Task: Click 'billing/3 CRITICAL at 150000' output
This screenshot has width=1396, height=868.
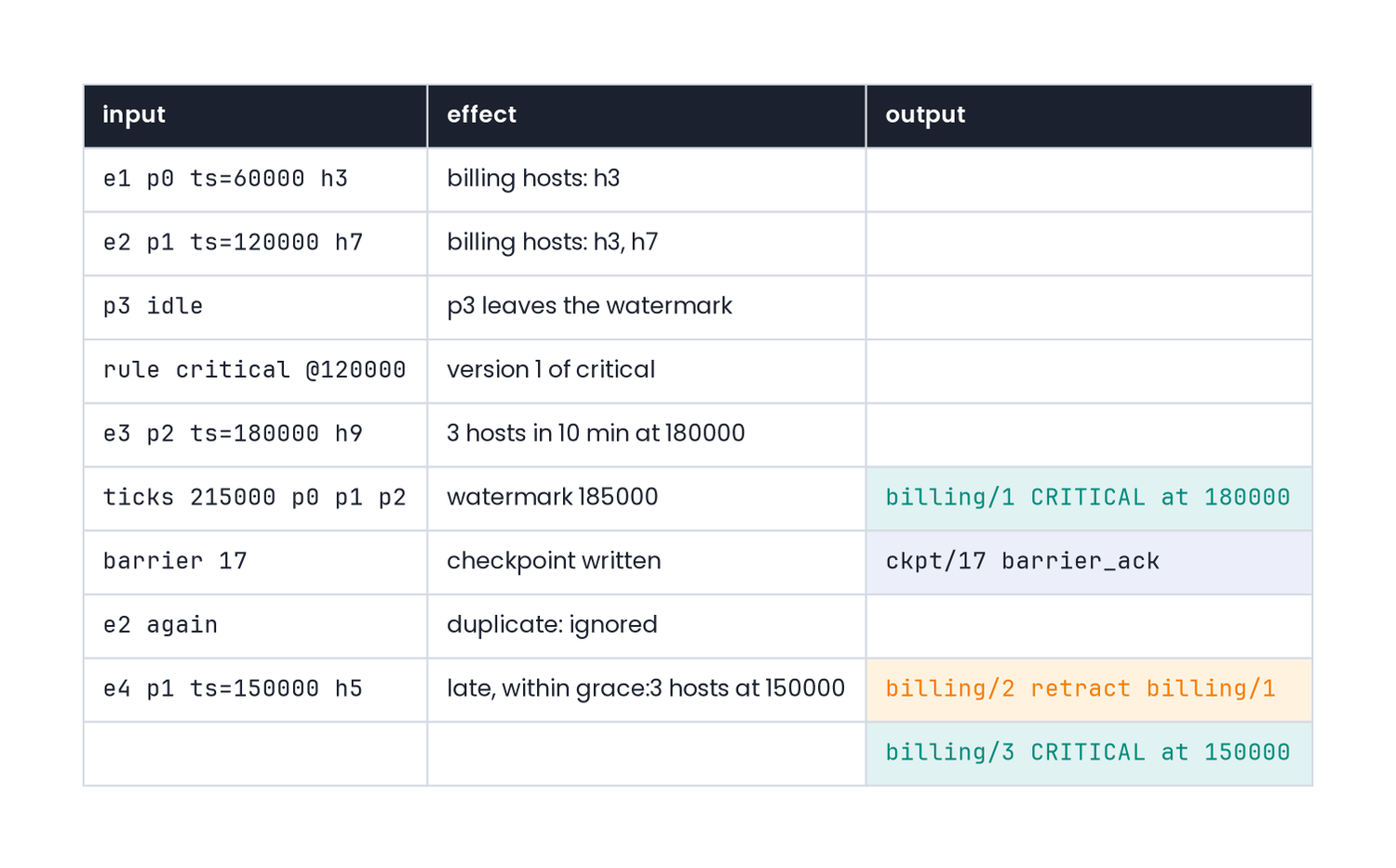Action: 1089,754
